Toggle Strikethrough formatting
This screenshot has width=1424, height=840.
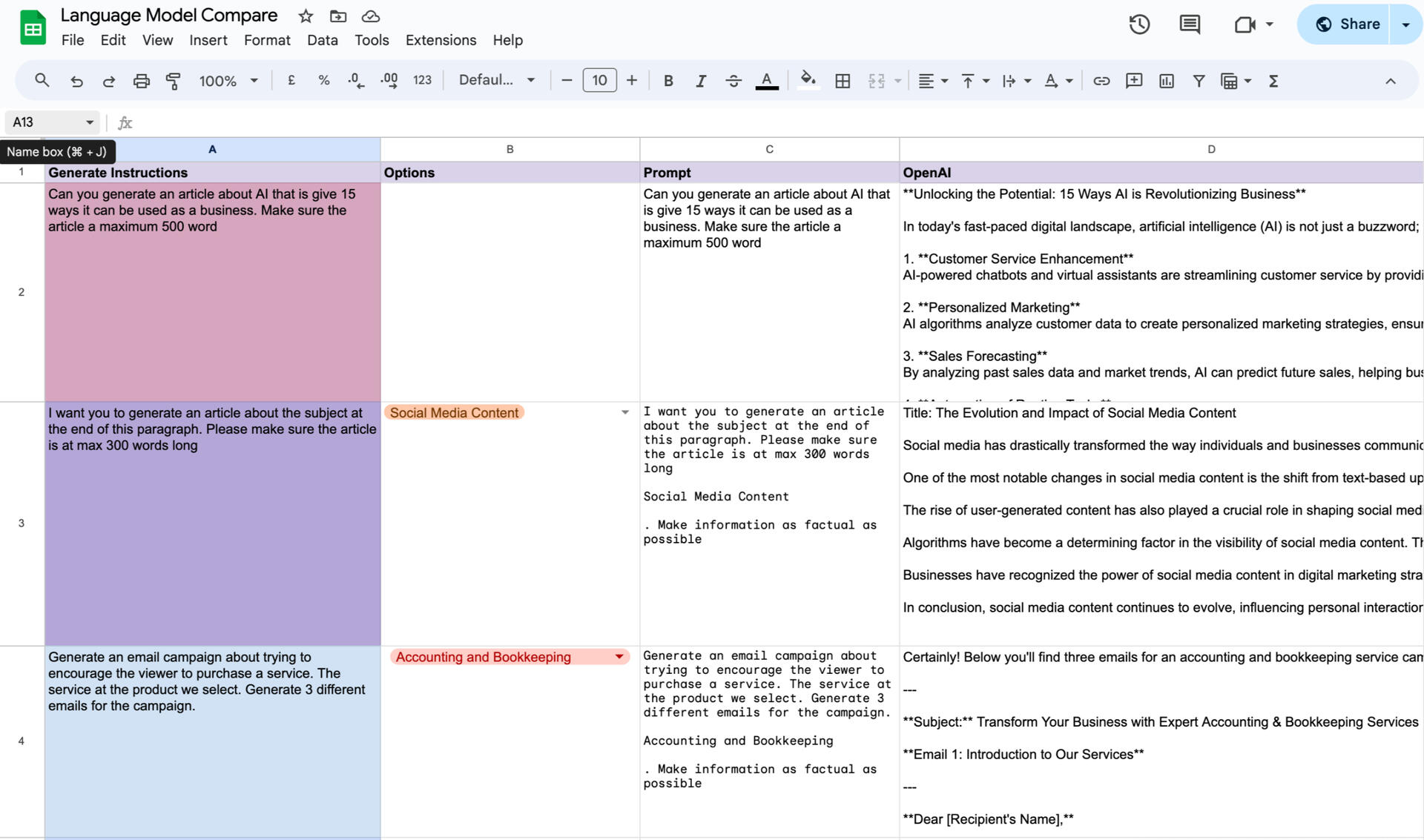click(734, 81)
